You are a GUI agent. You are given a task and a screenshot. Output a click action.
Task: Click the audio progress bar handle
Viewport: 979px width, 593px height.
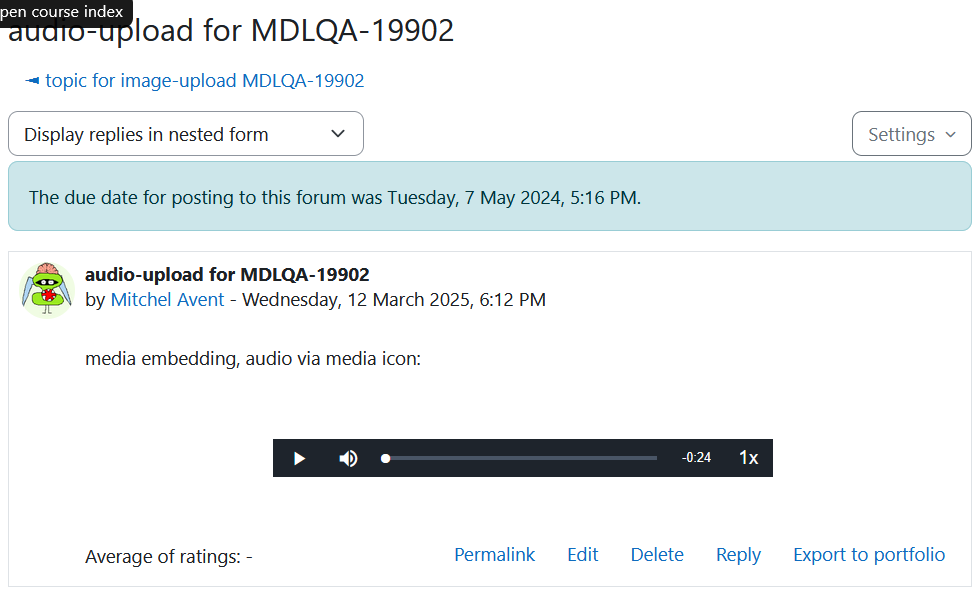[x=386, y=458]
